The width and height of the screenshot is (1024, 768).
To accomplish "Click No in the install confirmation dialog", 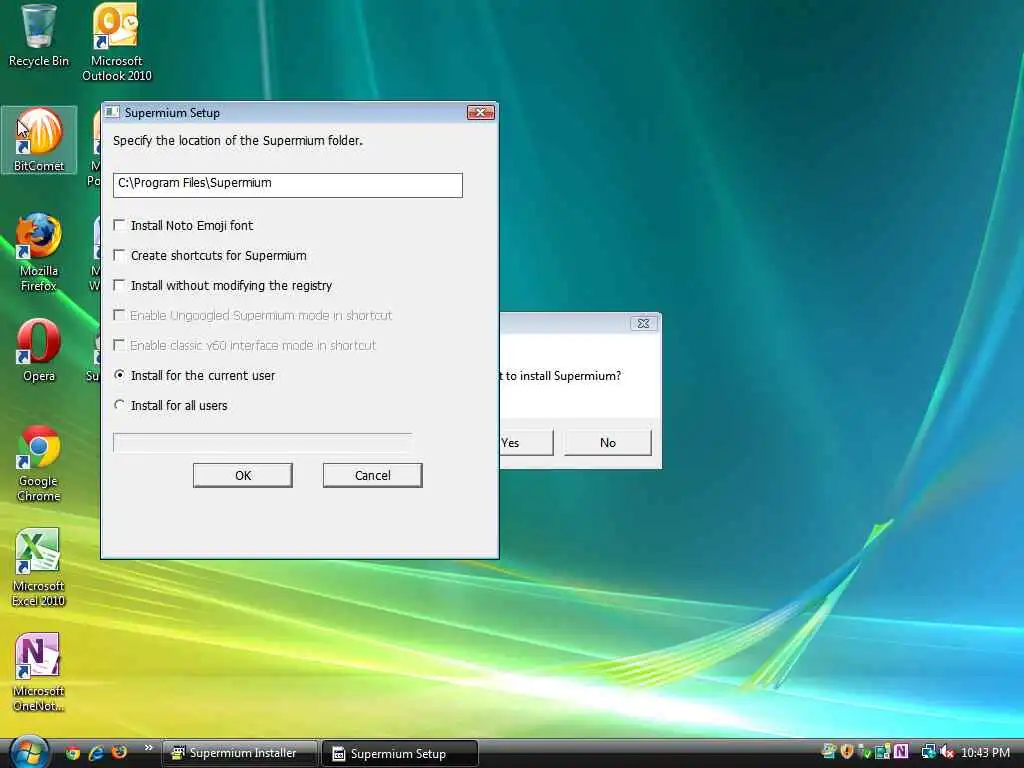I will pos(607,443).
